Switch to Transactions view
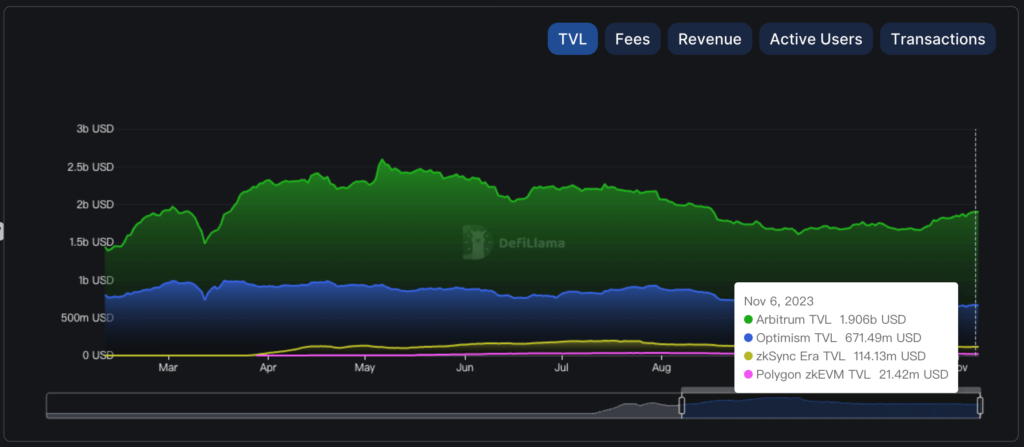The image size is (1024, 447). pyautogui.click(x=938, y=39)
